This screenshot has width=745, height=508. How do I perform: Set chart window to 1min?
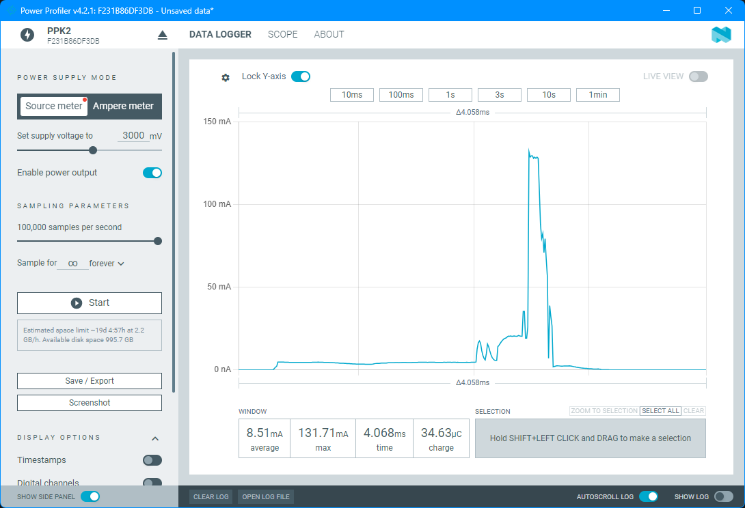coord(598,95)
